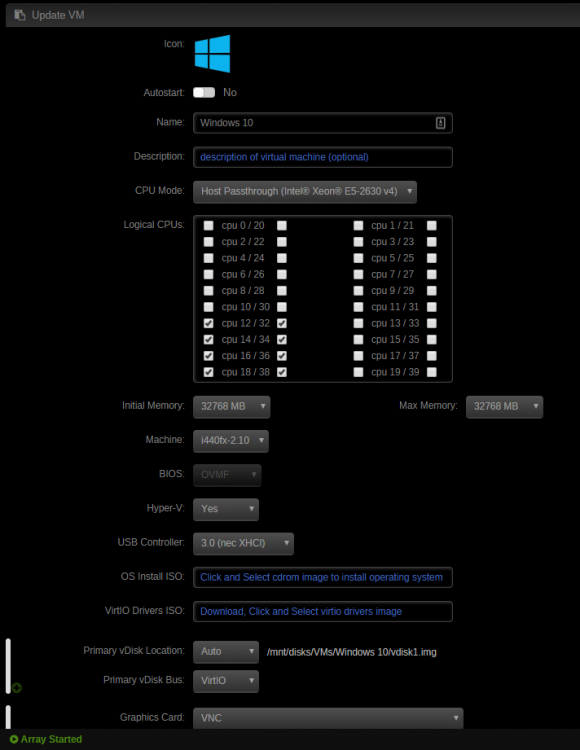The width and height of the screenshot is (580, 750).
Task: Check the cpu 19 checkbox
Action: 358,372
